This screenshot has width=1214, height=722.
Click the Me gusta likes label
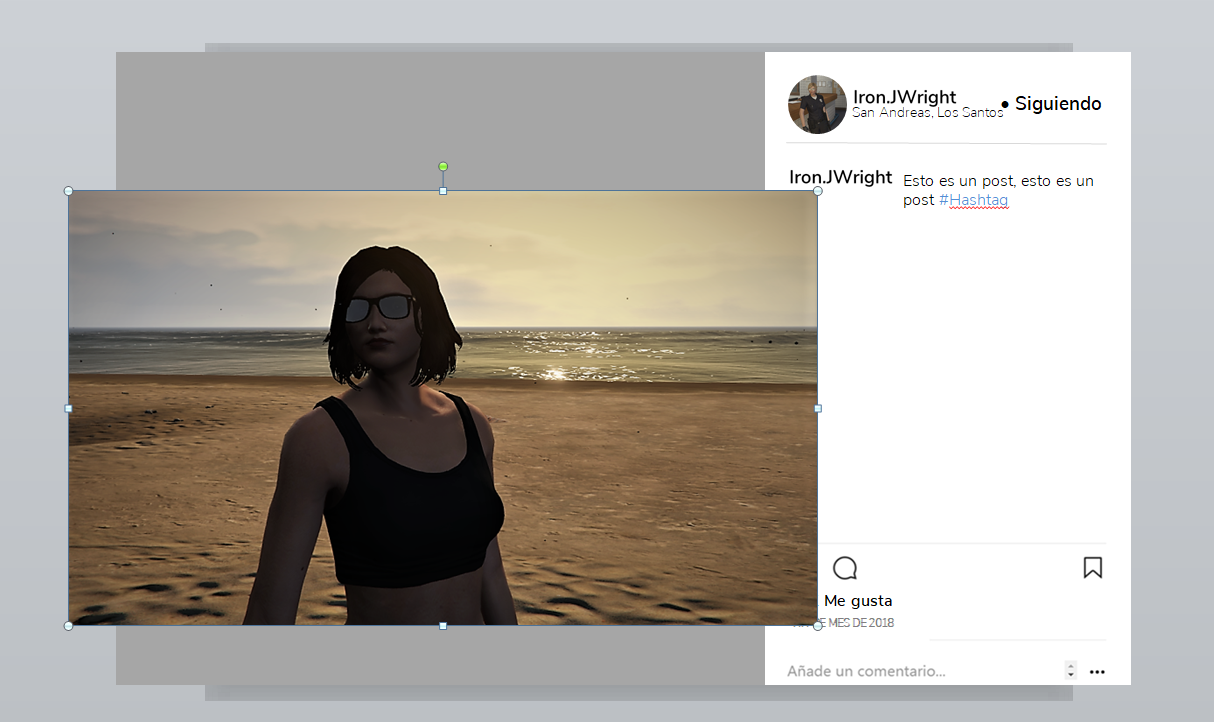point(858,601)
